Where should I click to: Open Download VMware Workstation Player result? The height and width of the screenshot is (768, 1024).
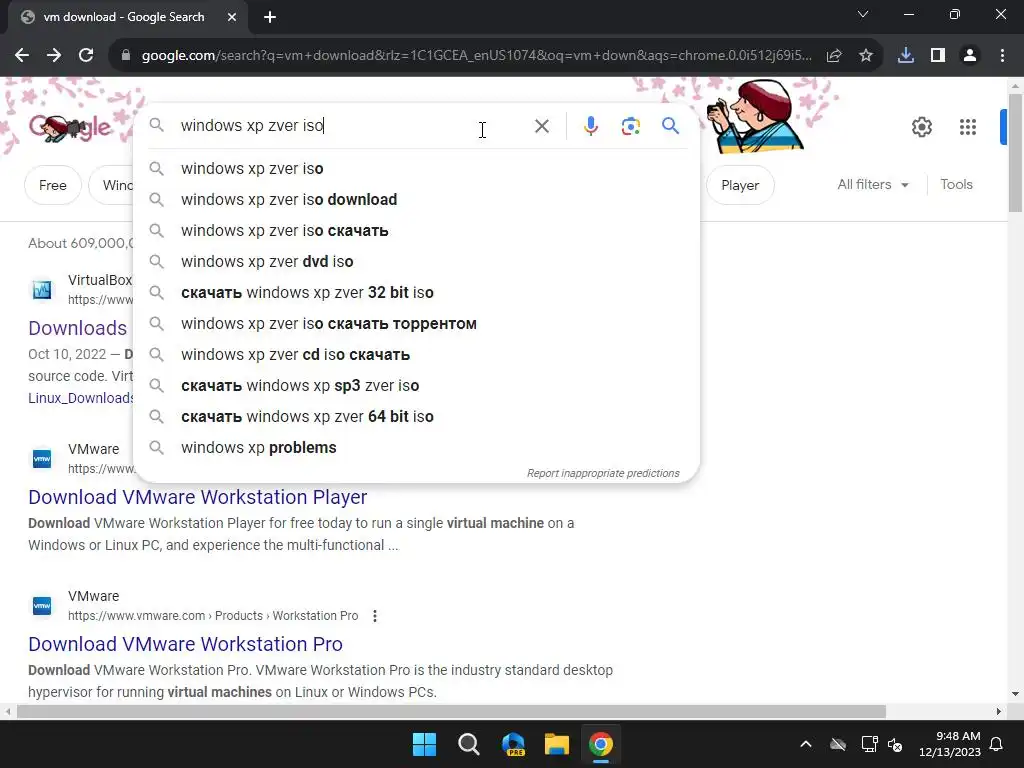(x=197, y=497)
